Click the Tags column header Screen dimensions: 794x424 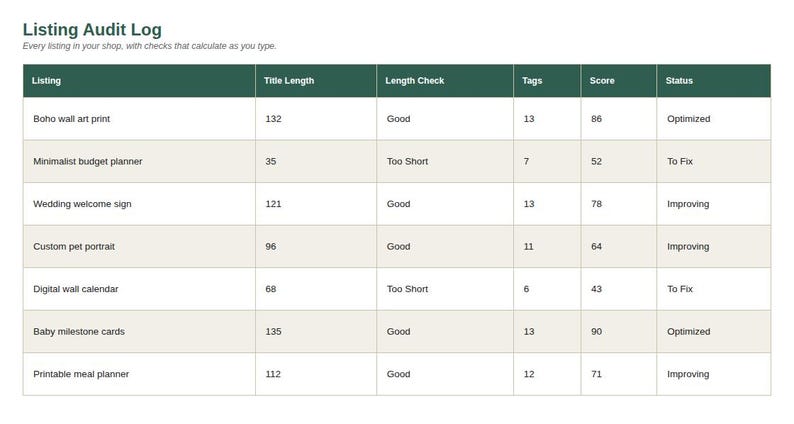547,81
